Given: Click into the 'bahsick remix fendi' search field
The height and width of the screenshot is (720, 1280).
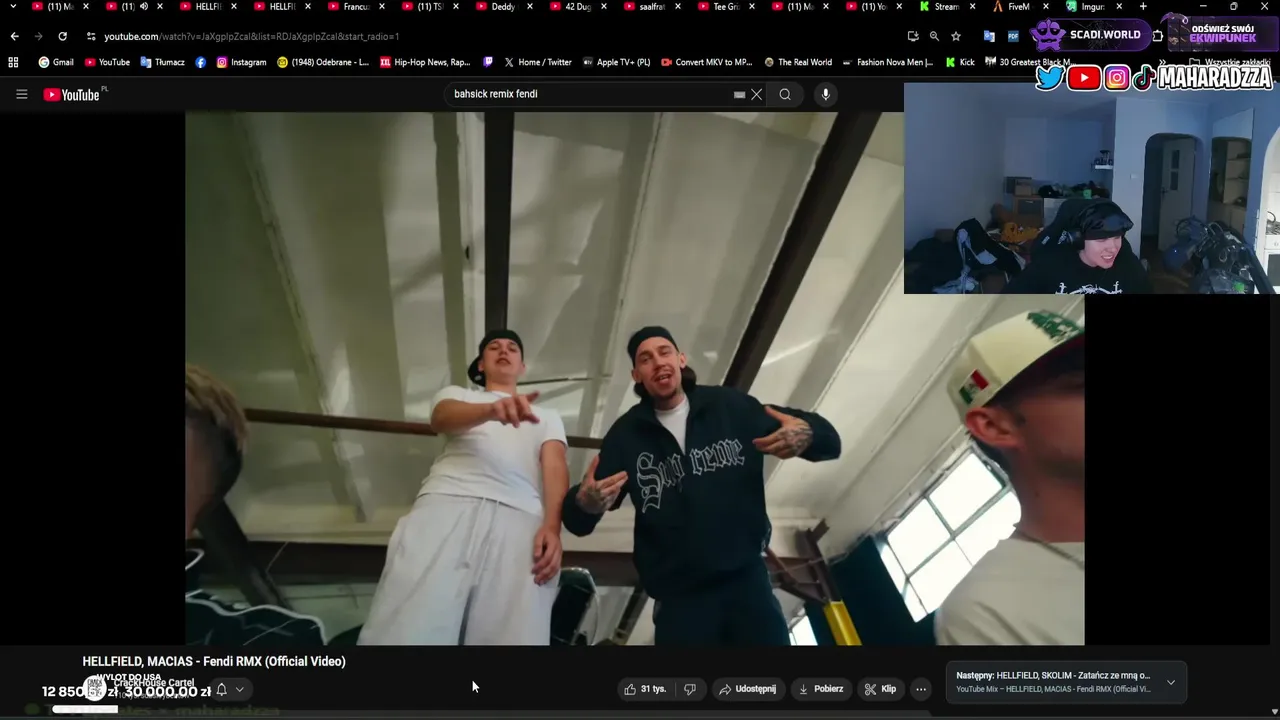Looking at the screenshot, I should (590, 94).
